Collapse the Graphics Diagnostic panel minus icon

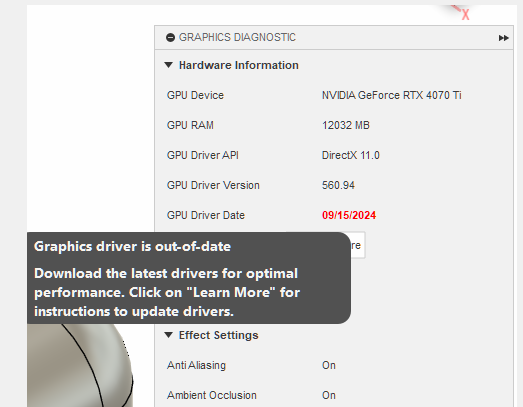pos(170,37)
